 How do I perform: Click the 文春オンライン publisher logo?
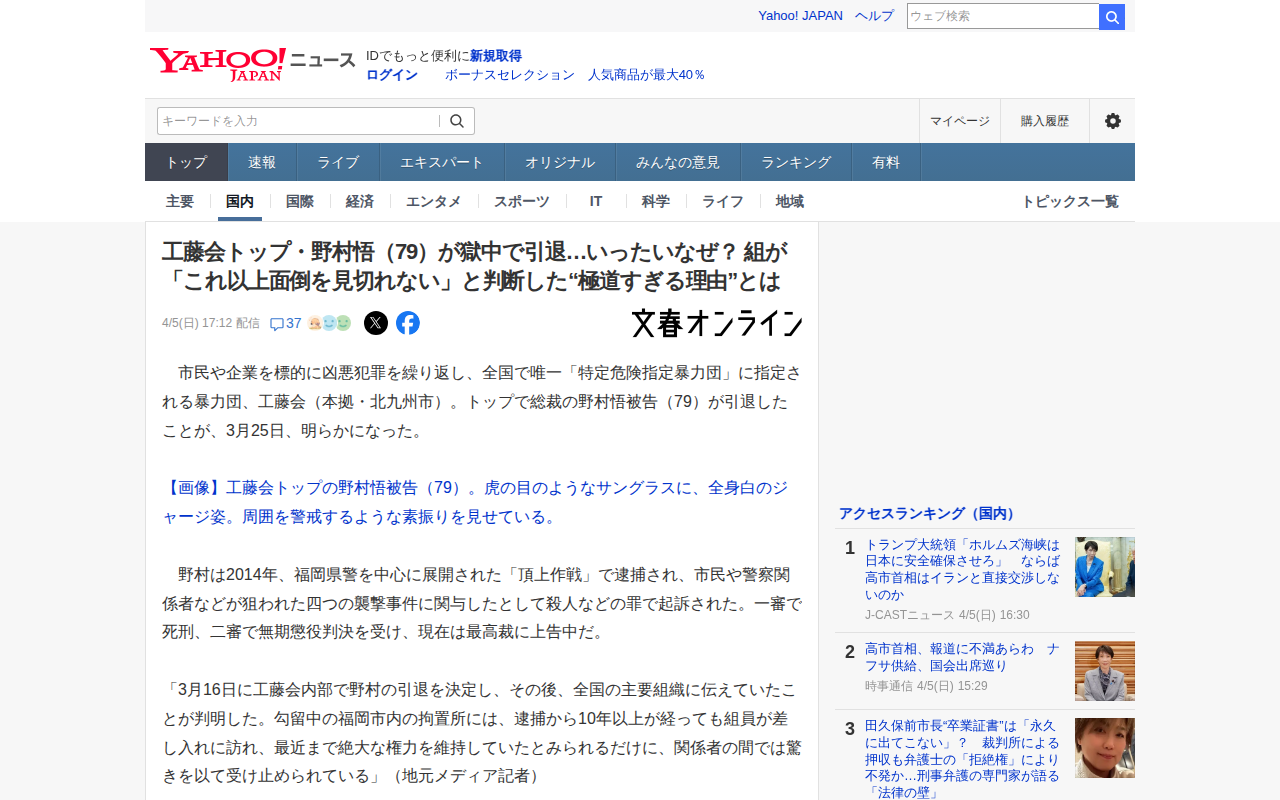pyautogui.click(x=717, y=323)
